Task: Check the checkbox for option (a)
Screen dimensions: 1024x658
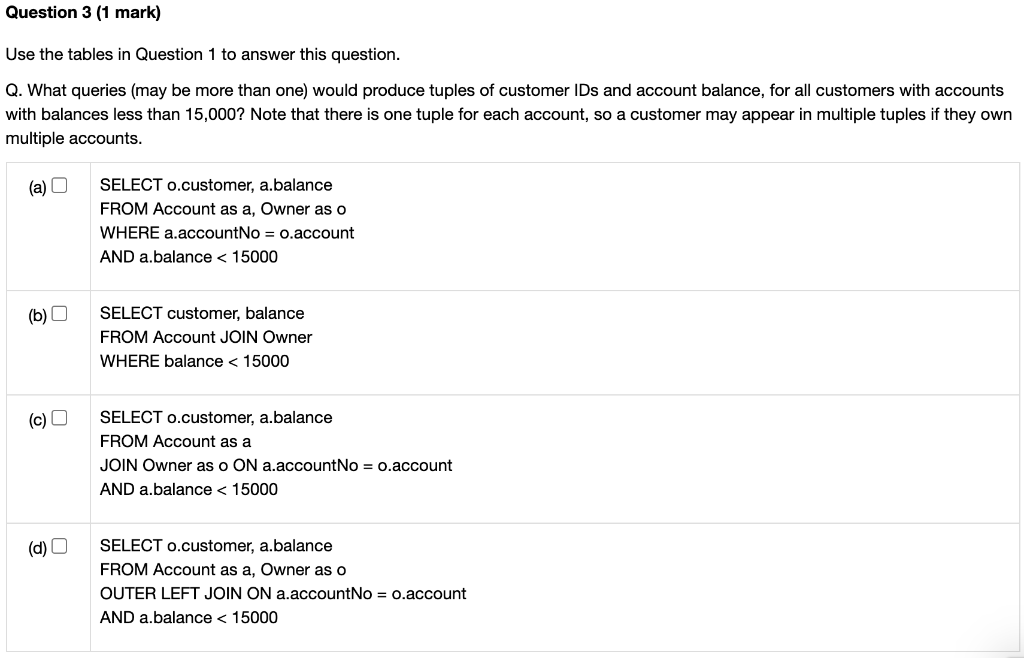Action: tap(59, 184)
